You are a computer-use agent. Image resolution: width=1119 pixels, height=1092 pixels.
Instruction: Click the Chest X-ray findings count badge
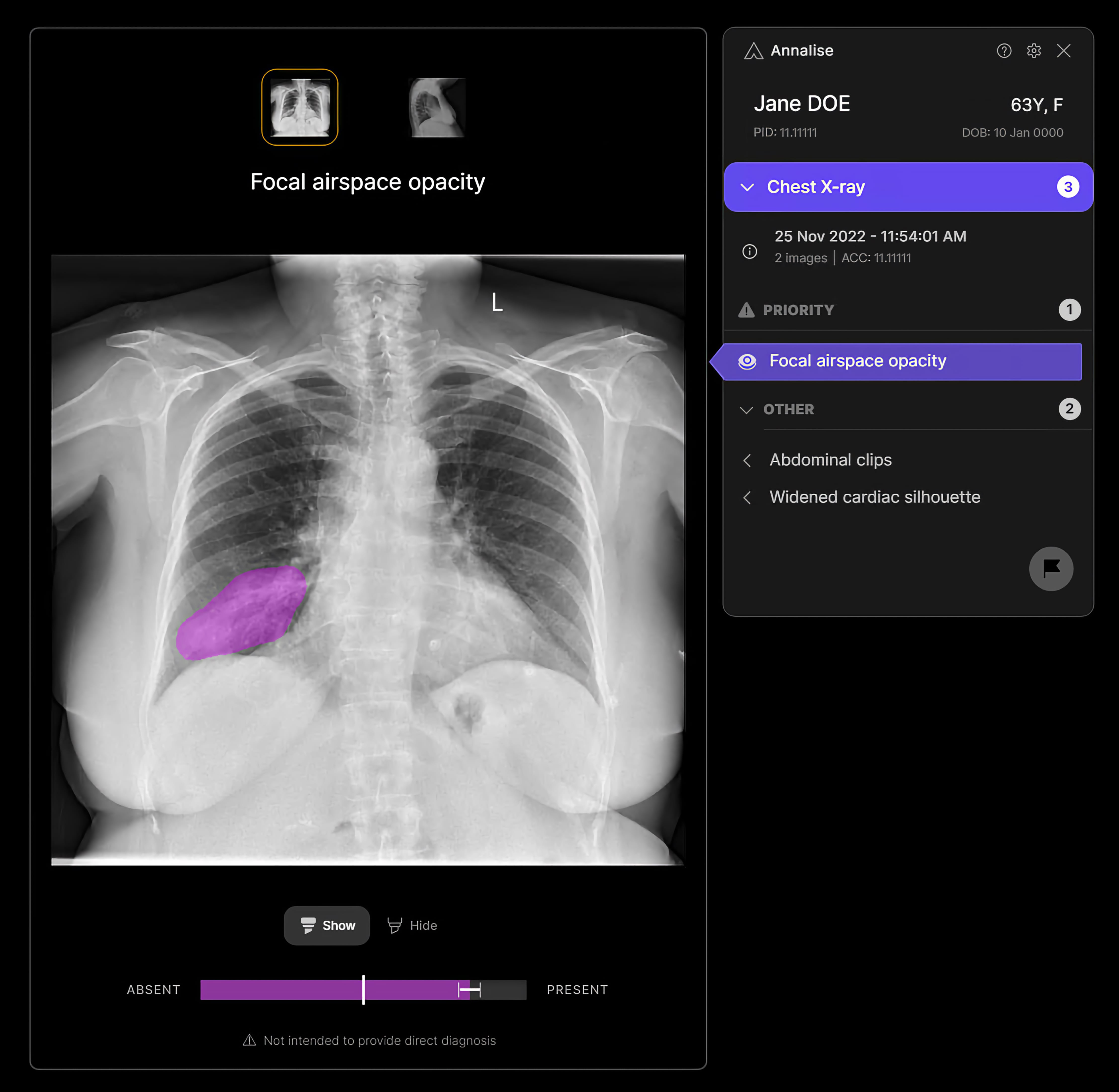point(1067,187)
